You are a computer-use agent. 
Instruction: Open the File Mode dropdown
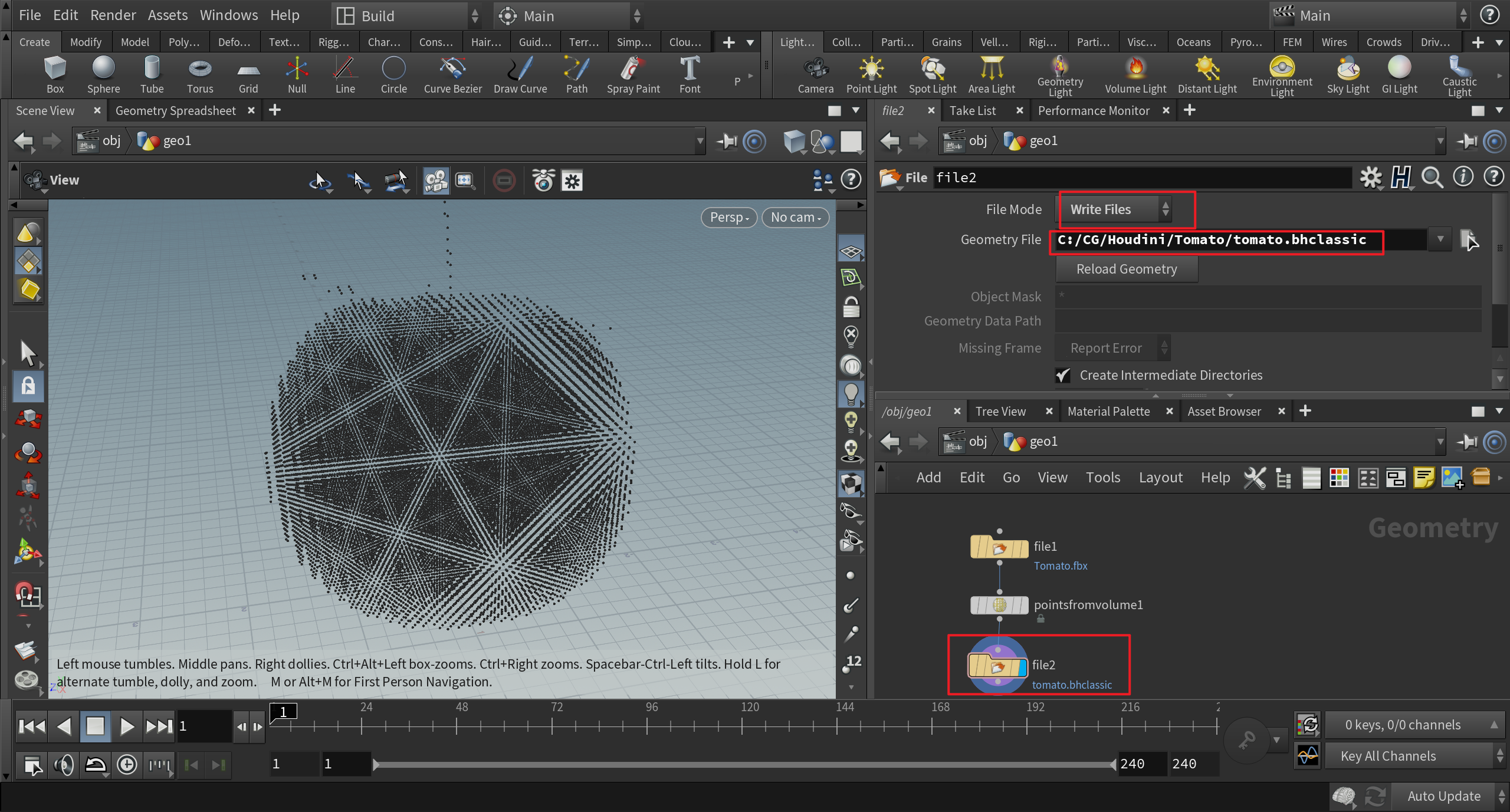(x=1114, y=209)
